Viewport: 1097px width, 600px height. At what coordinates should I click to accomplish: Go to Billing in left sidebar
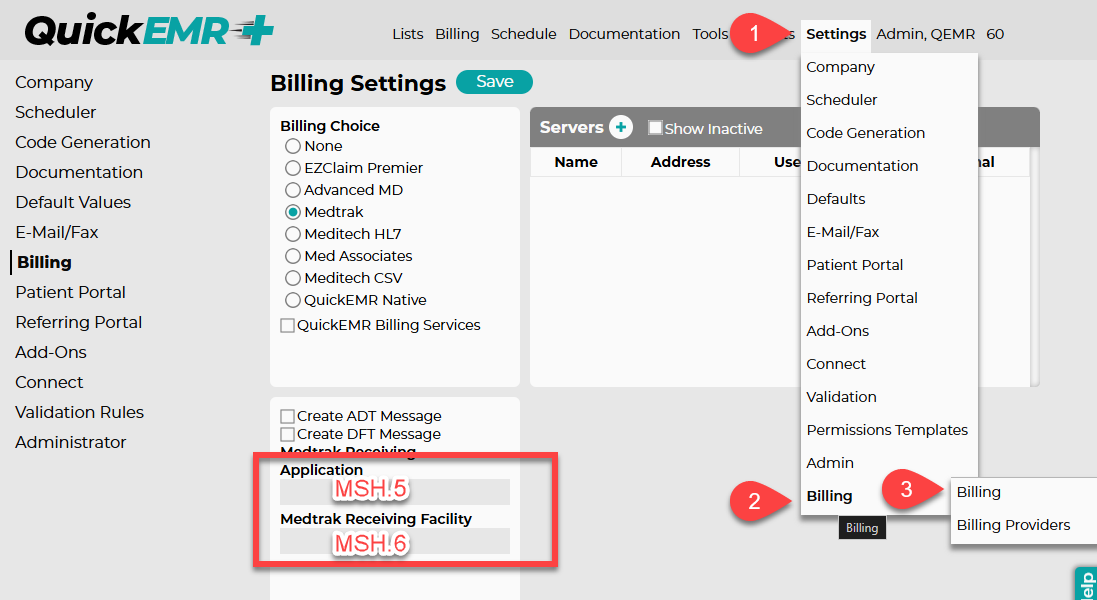click(44, 262)
